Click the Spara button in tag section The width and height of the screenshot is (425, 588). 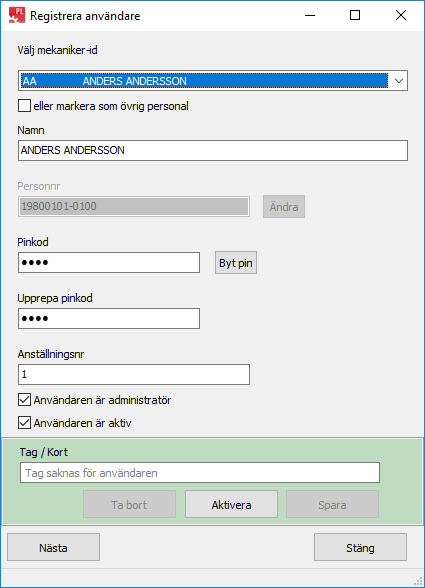pos(332,504)
